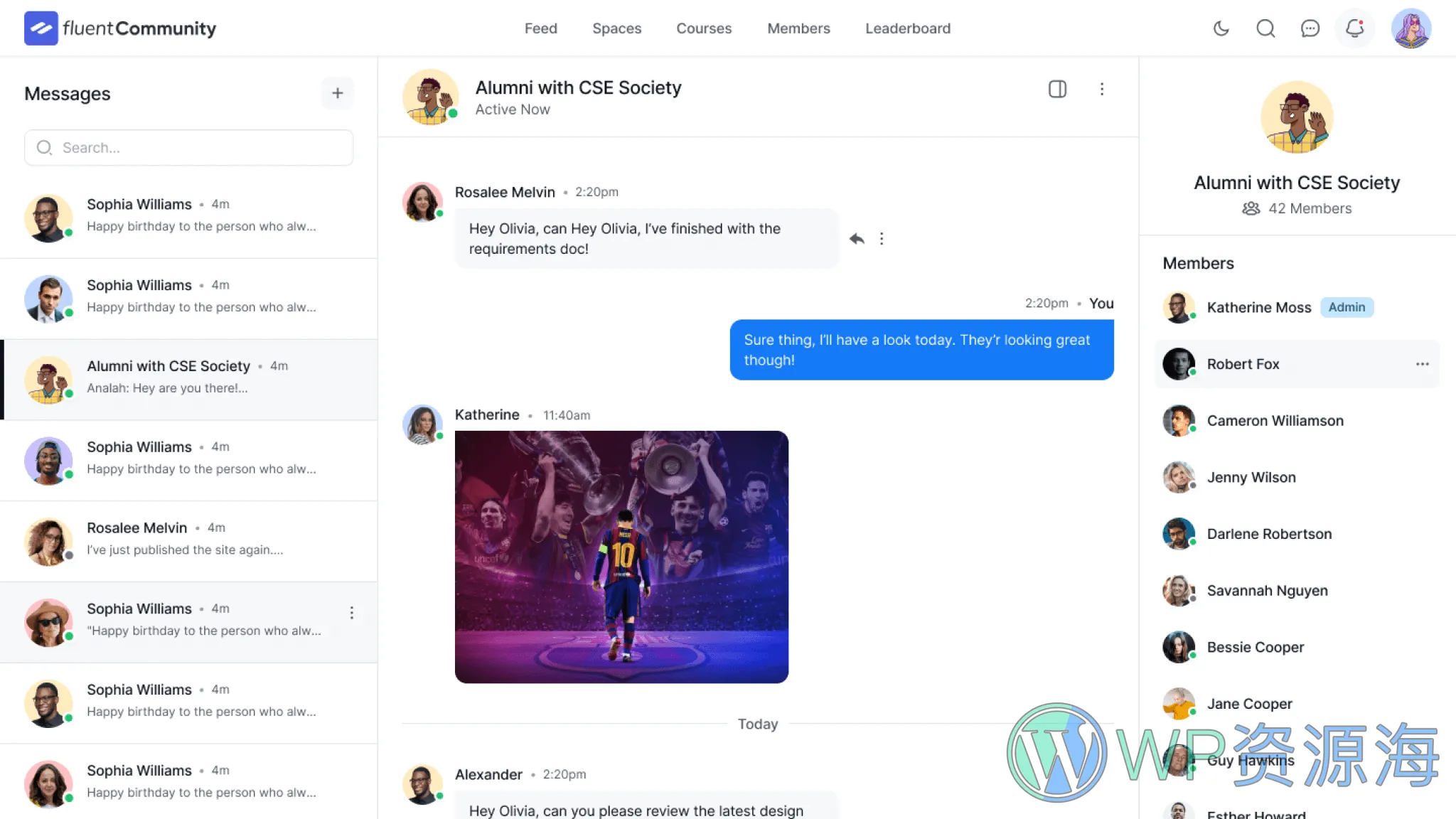1456x819 pixels.
Task: Go to the Feed tab
Action: (541, 28)
